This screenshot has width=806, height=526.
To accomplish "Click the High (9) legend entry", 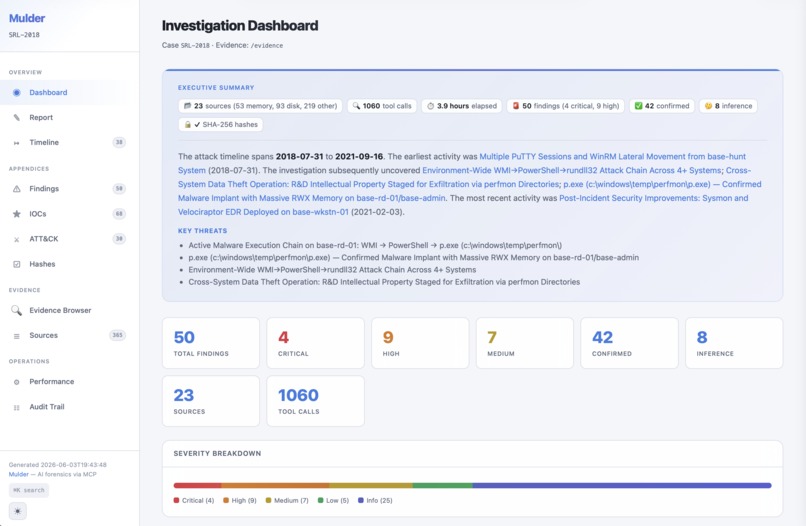I will 240,500.
